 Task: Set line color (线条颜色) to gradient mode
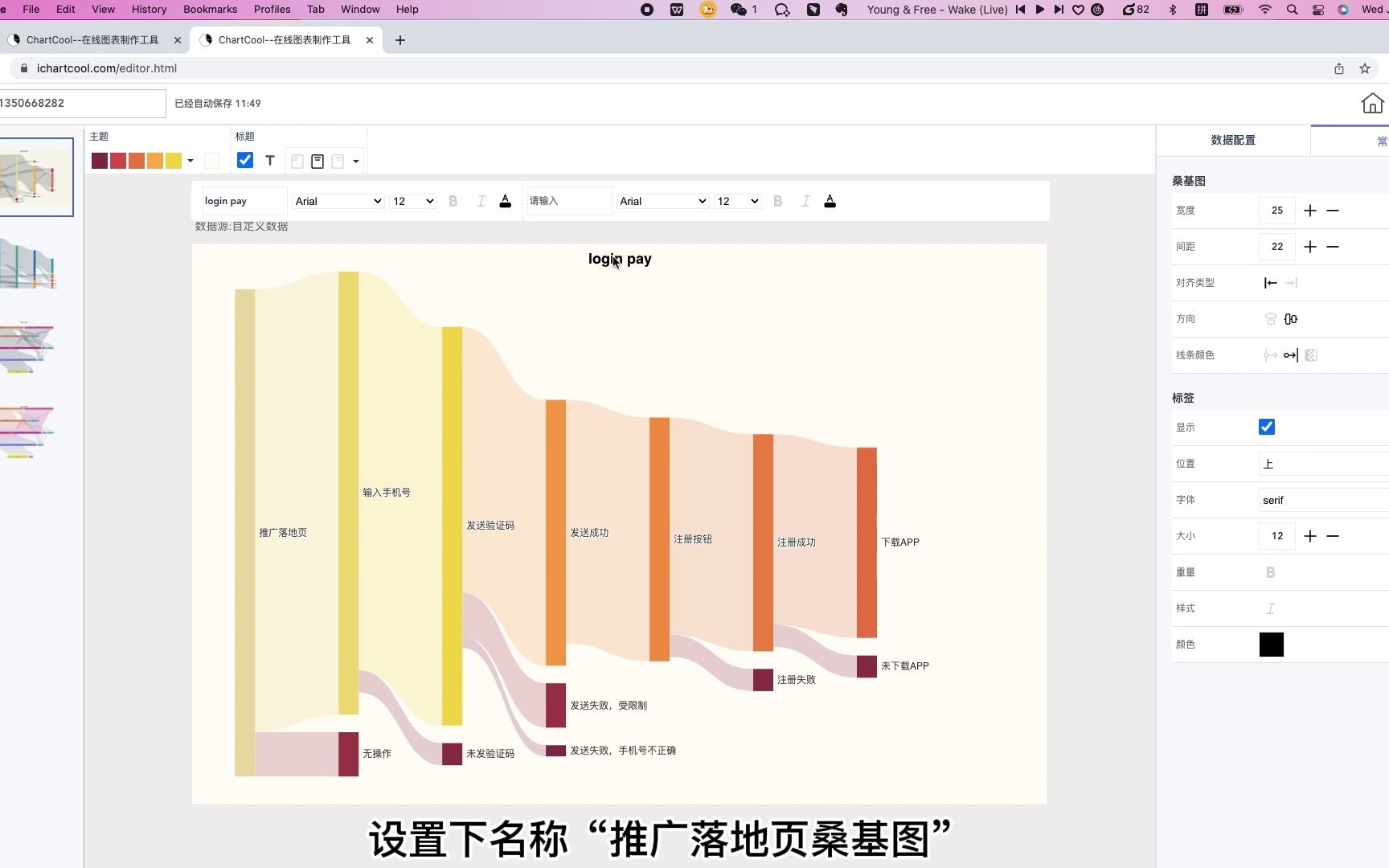(1311, 355)
